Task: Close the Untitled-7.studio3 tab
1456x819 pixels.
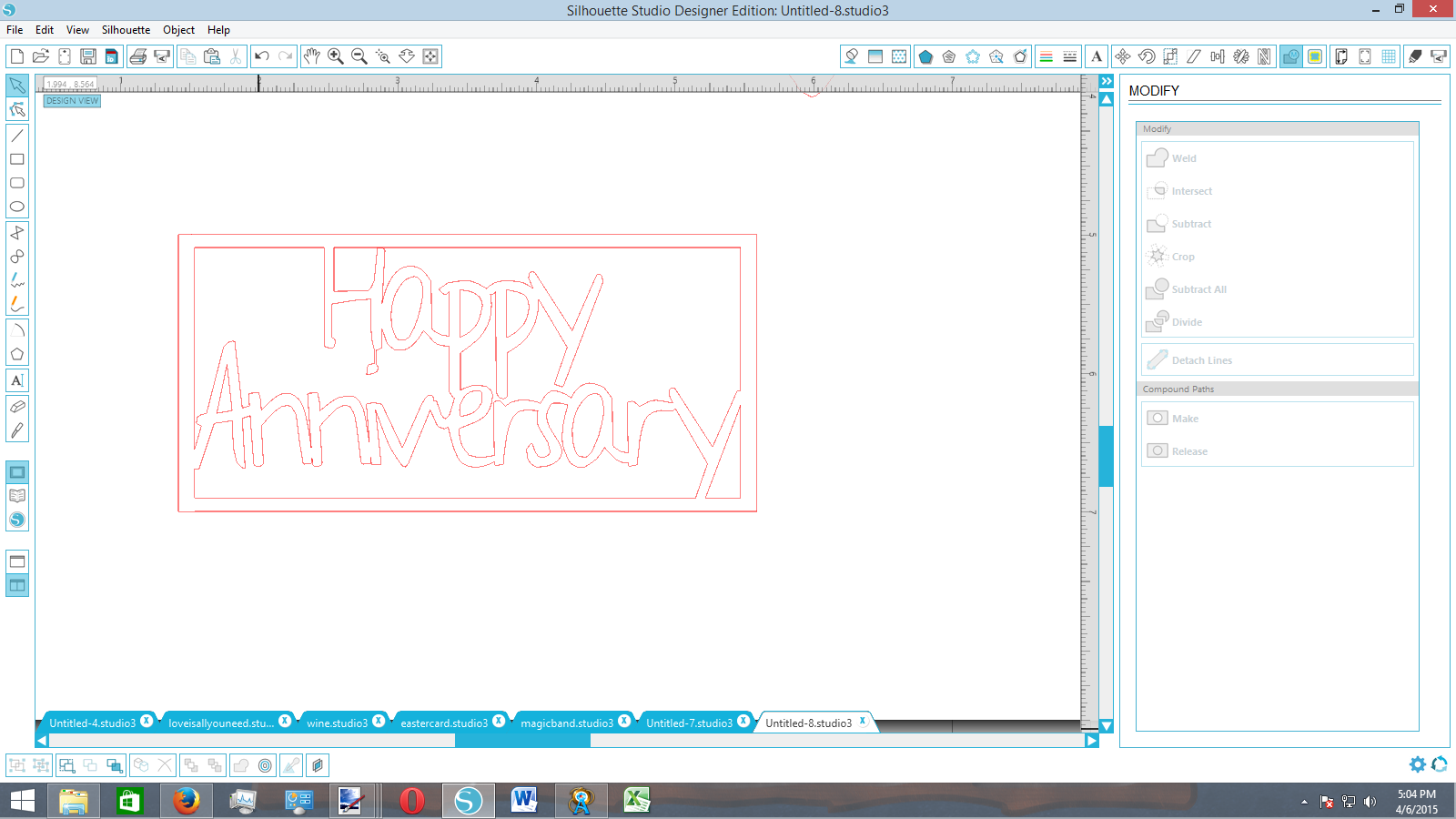Action: pyautogui.click(x=743, y=721)
